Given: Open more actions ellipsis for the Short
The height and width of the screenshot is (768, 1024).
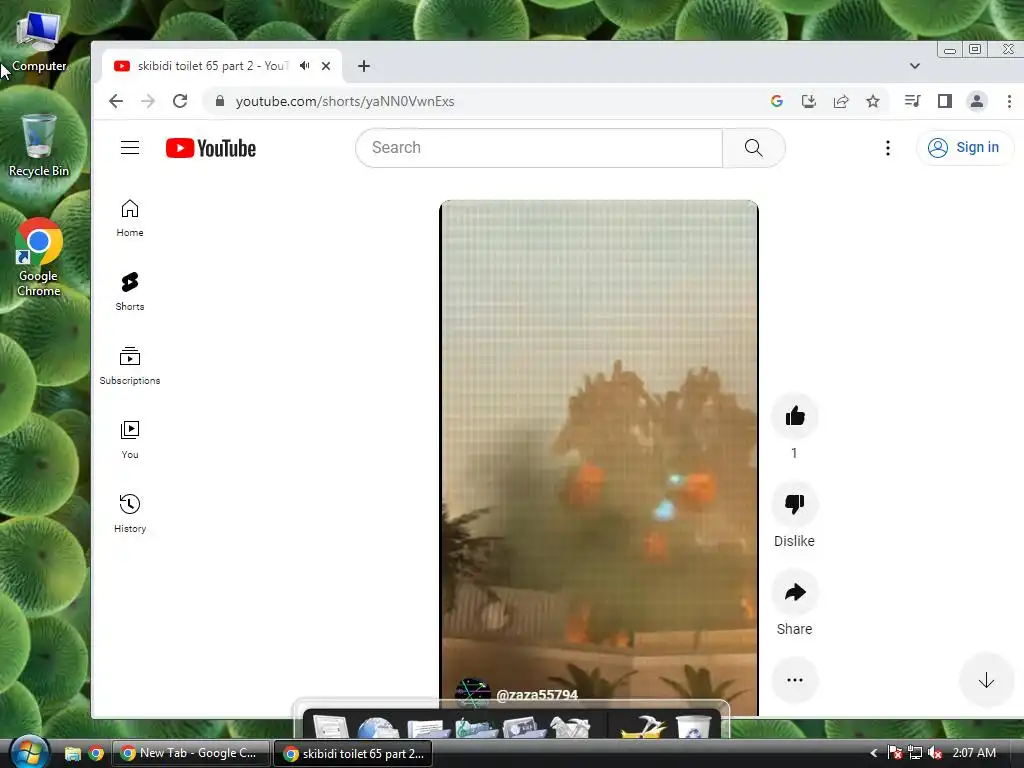Looking at the screenshot, I should pyautogui.click(x=795, y=680).
